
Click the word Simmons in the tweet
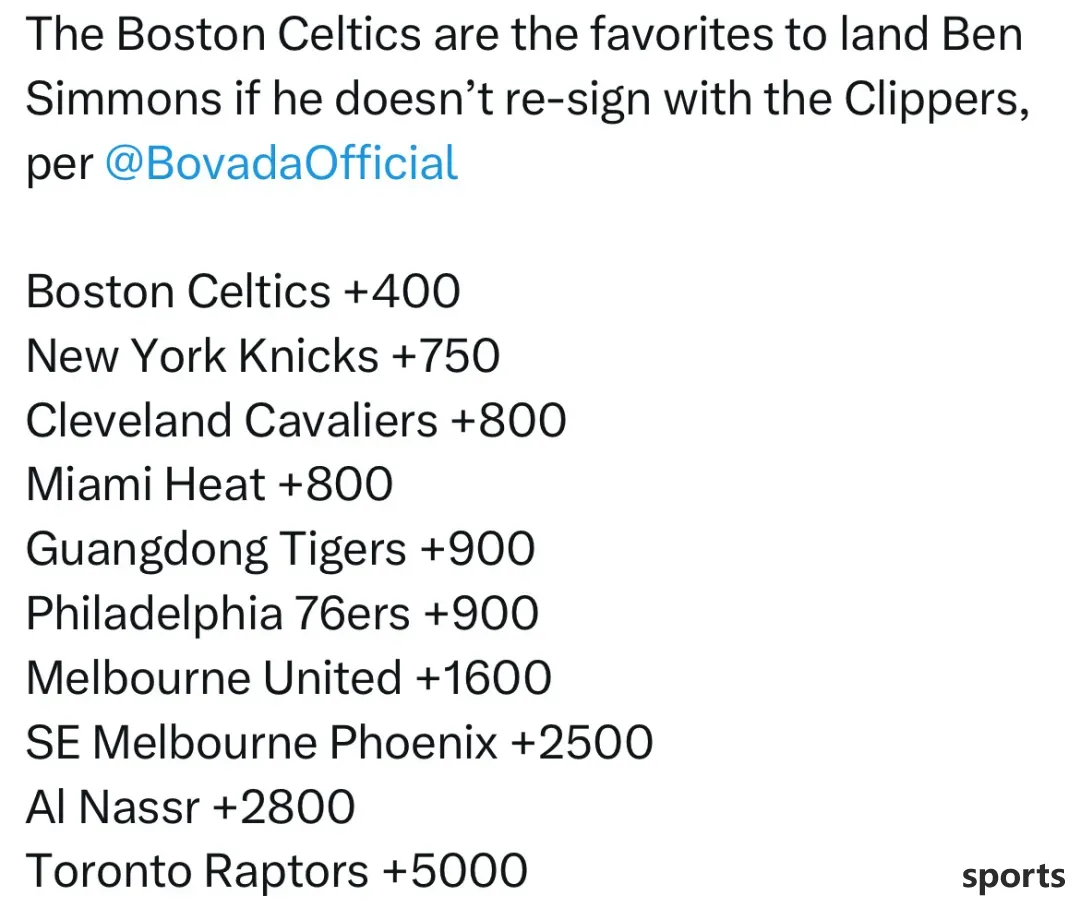click(124, 98)
